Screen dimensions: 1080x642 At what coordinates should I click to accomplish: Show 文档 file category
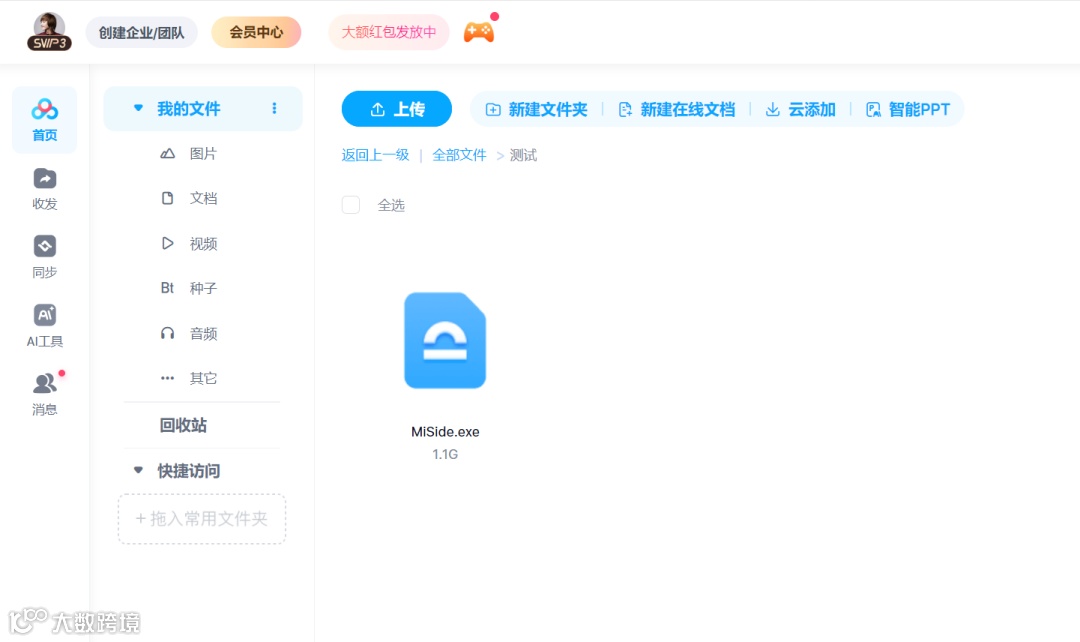click(x=202, y=198)
